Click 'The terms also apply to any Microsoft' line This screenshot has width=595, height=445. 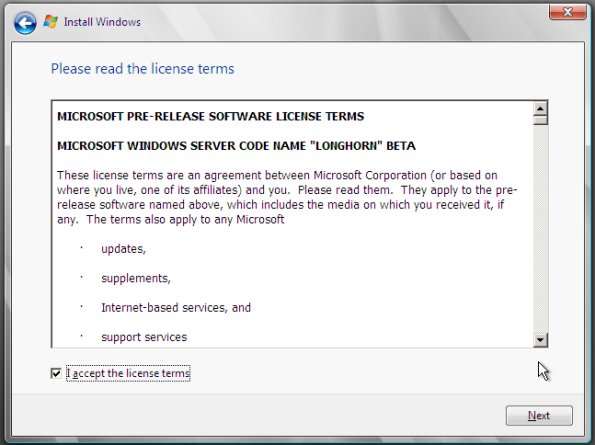click(x=185, y=220)
